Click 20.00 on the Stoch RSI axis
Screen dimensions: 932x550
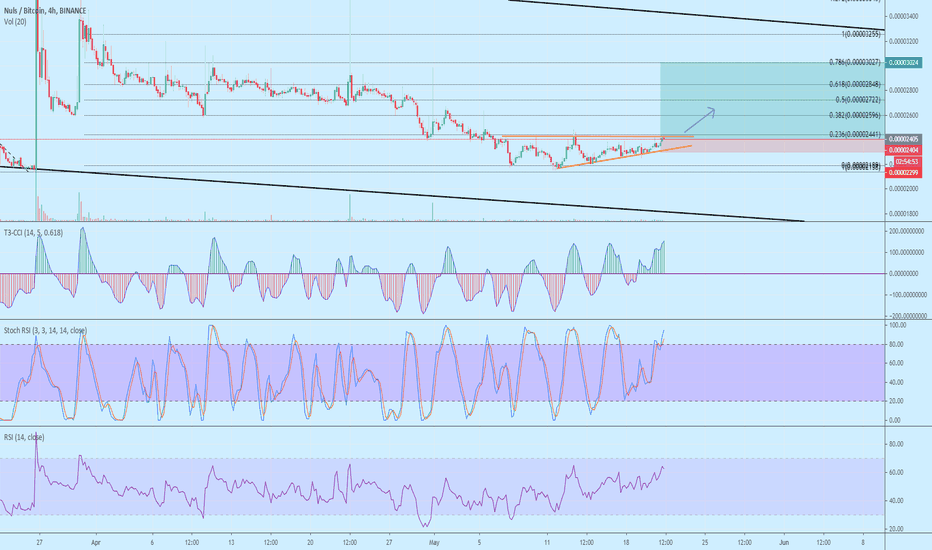896,401
